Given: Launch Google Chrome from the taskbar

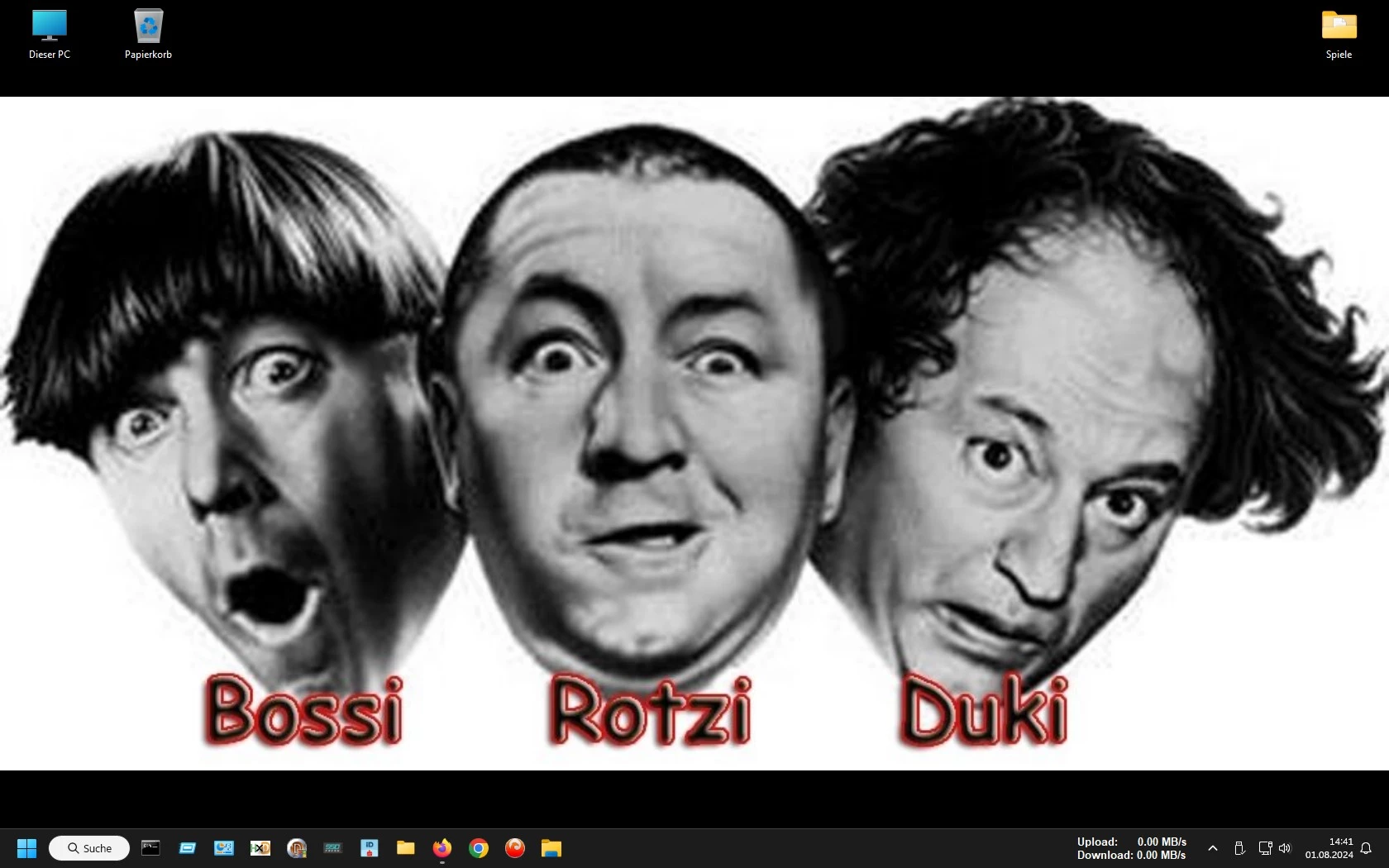Looking at the screenshot, I should (x=479, y=848).
